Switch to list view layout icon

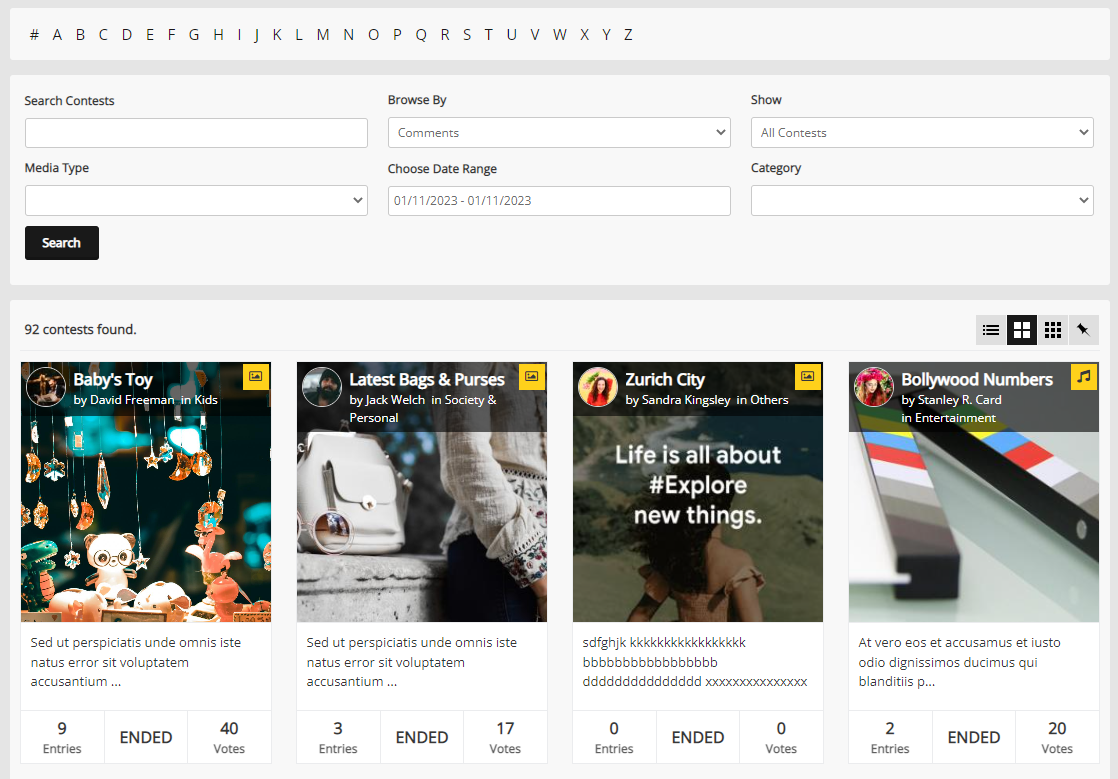coord(991,330)
